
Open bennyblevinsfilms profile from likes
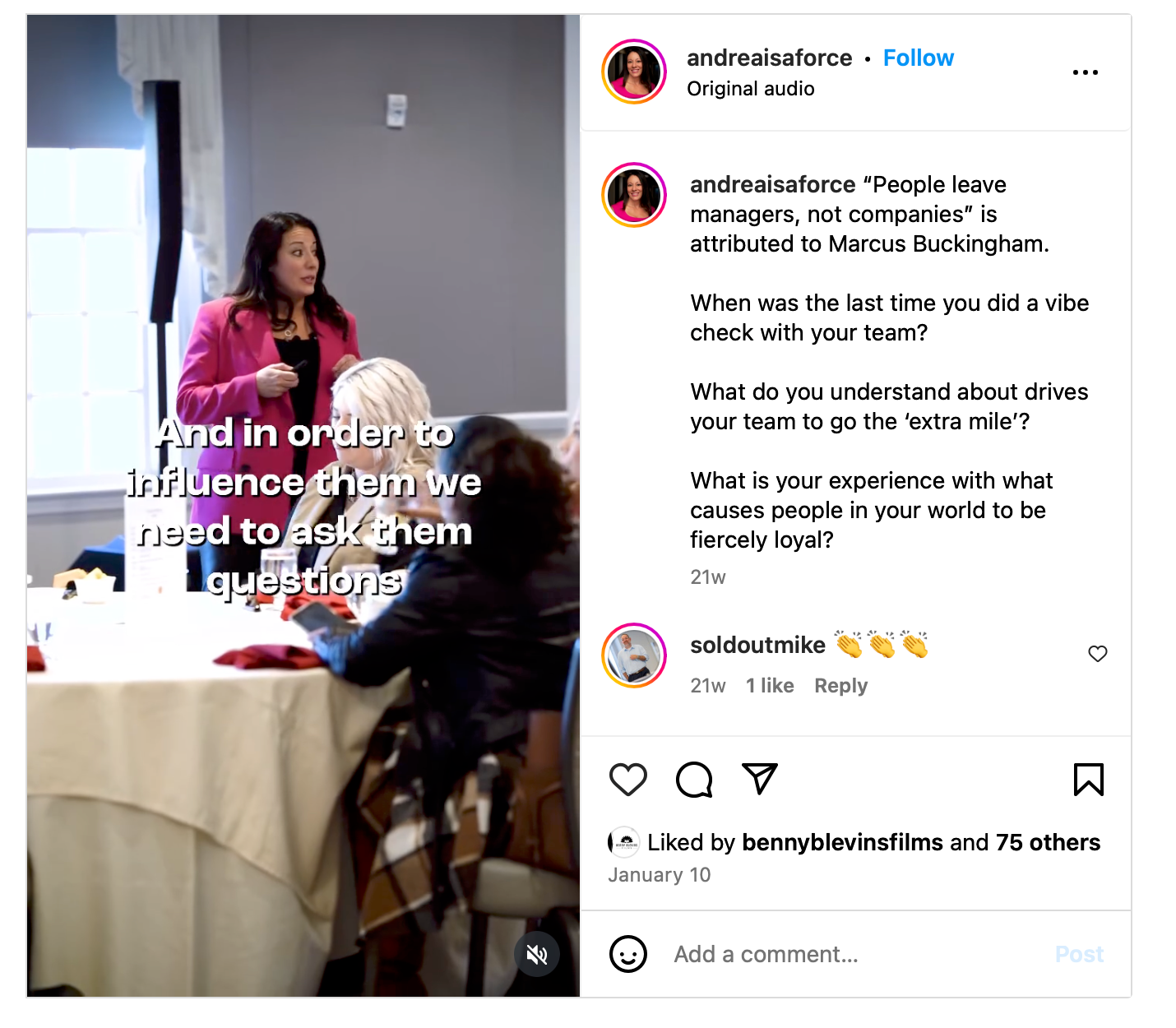click(x=842, y=842)
